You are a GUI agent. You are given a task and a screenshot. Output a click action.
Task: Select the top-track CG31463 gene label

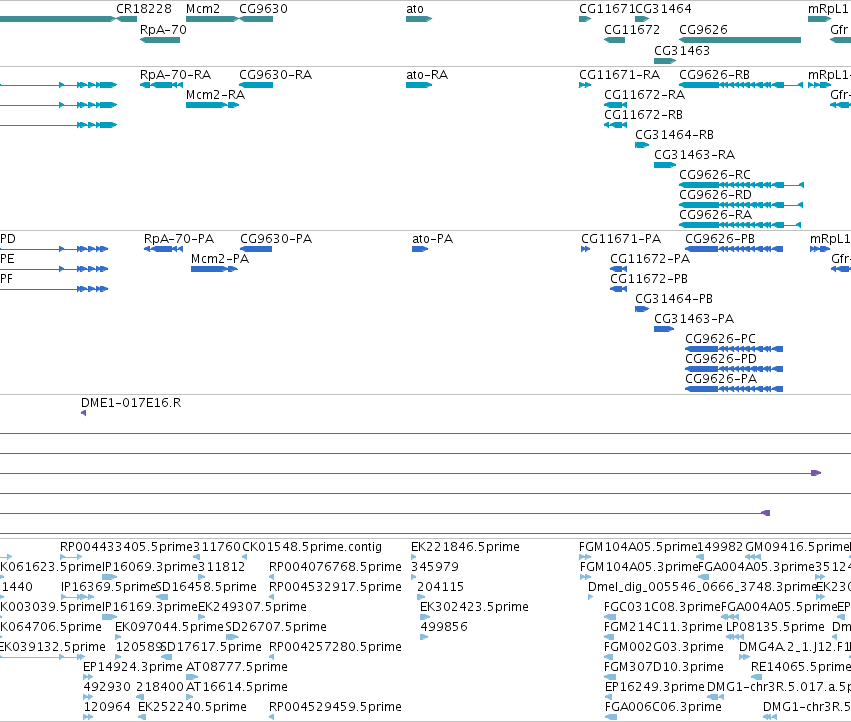pos(682,50)
